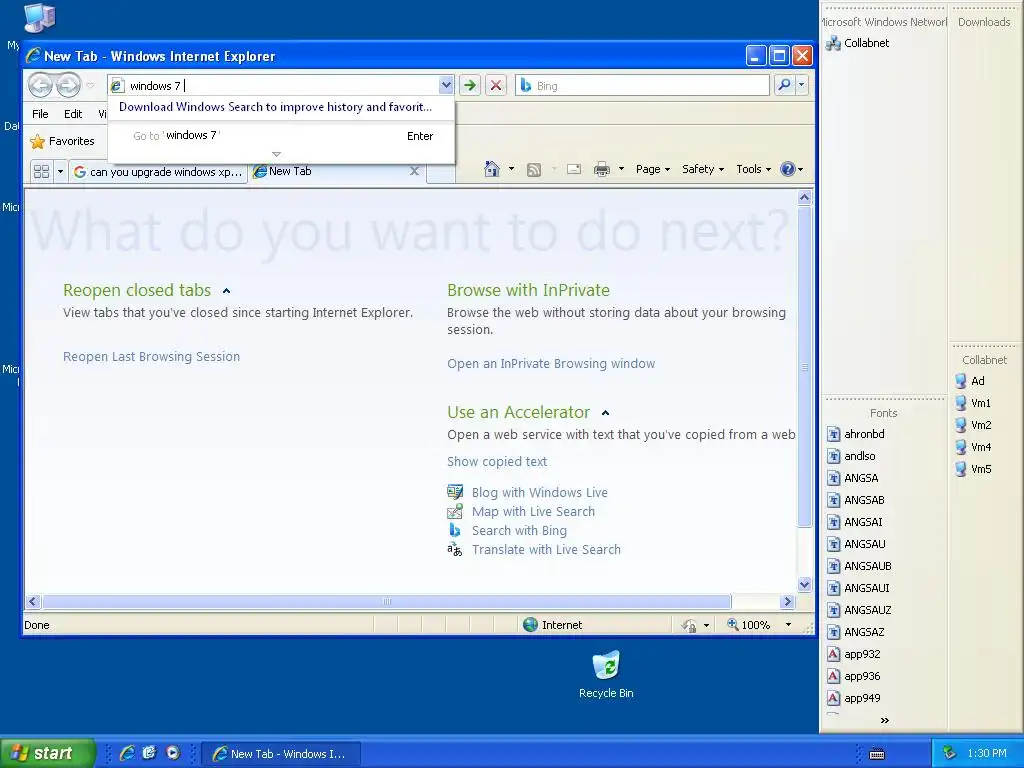Open the Favorites star button

pos(63,141)
